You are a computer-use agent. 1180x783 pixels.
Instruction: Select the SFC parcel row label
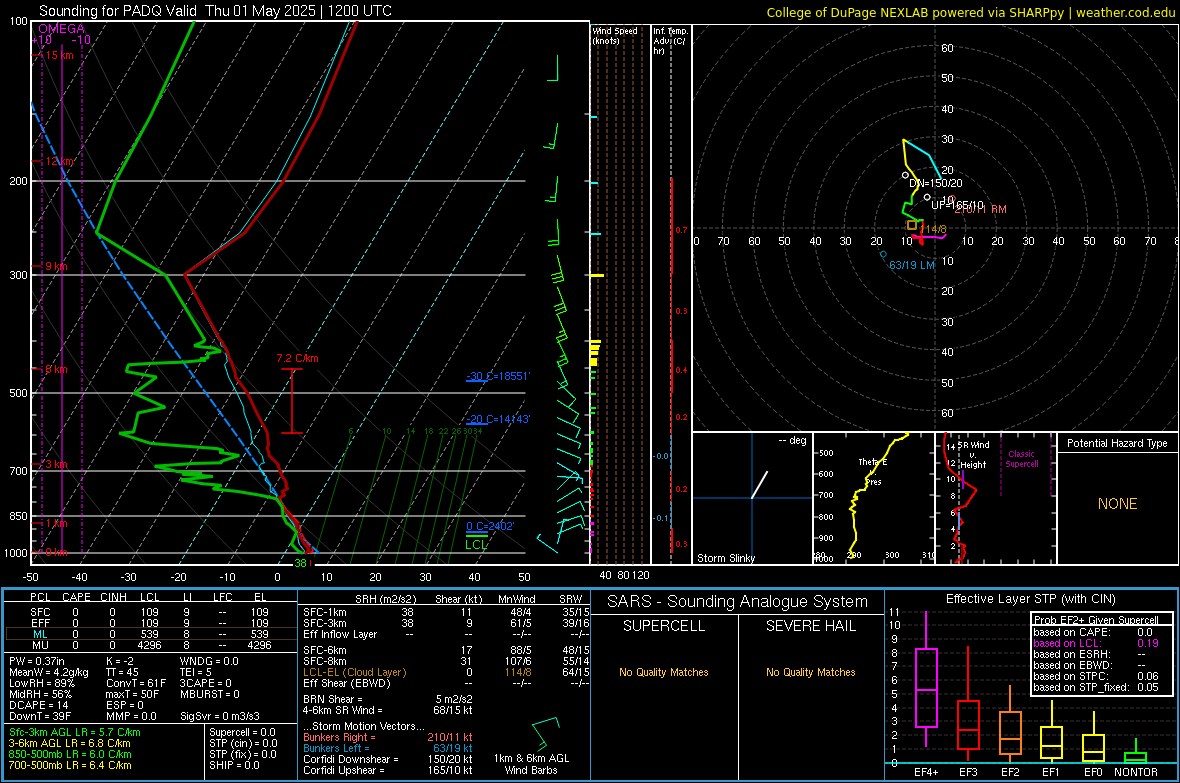[x=40, y=612]
